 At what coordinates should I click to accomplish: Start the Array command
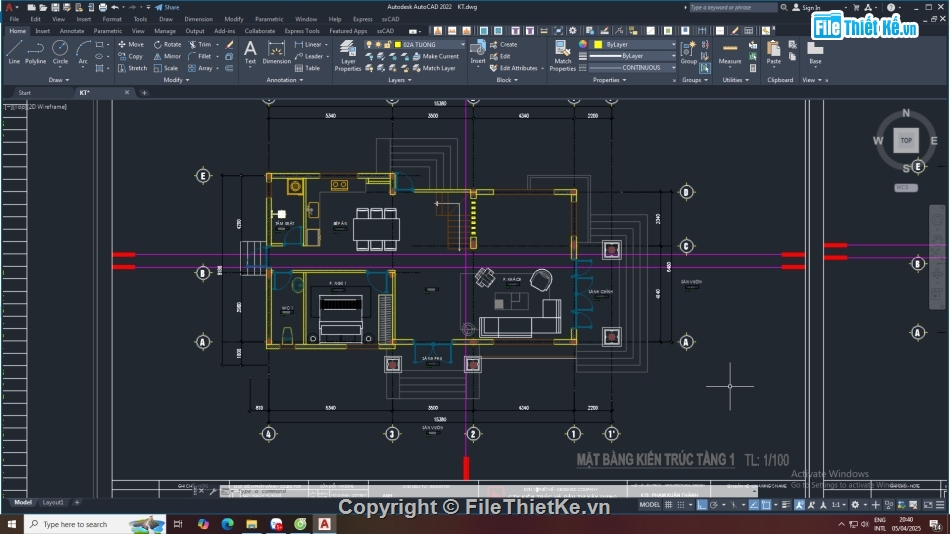(201, 68)
